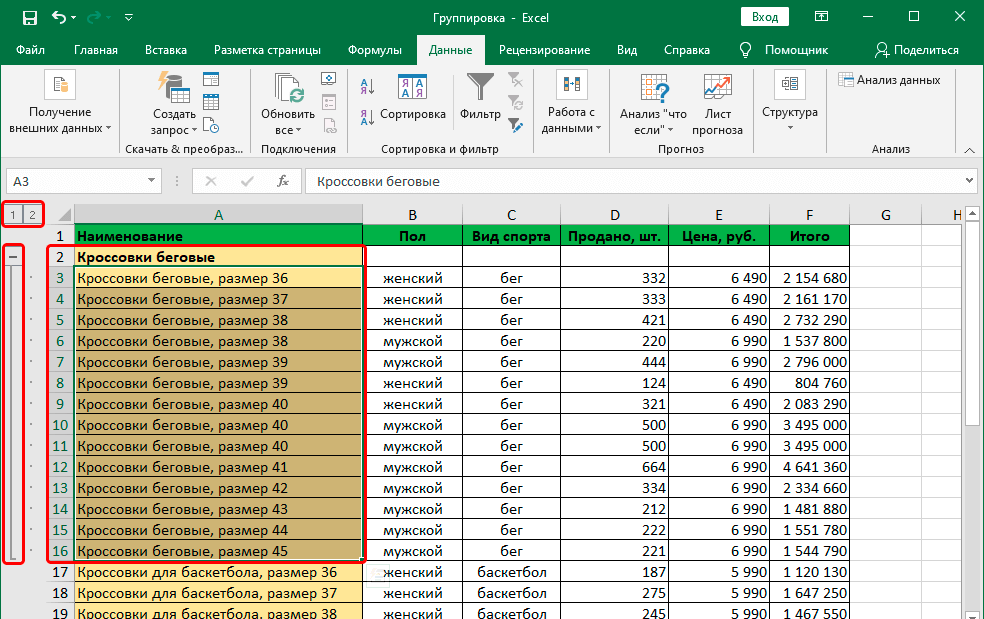Viewport: 984px width, 619px height.
Task: Click the Data Analysis (Анализ данных) button
Action: click(890, 80)
